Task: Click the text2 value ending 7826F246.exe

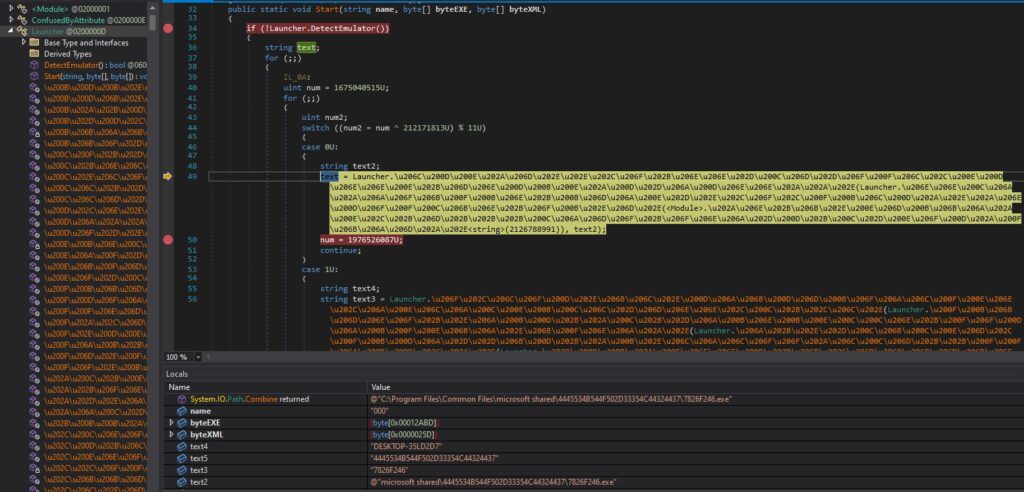Action: click(493, 482)
